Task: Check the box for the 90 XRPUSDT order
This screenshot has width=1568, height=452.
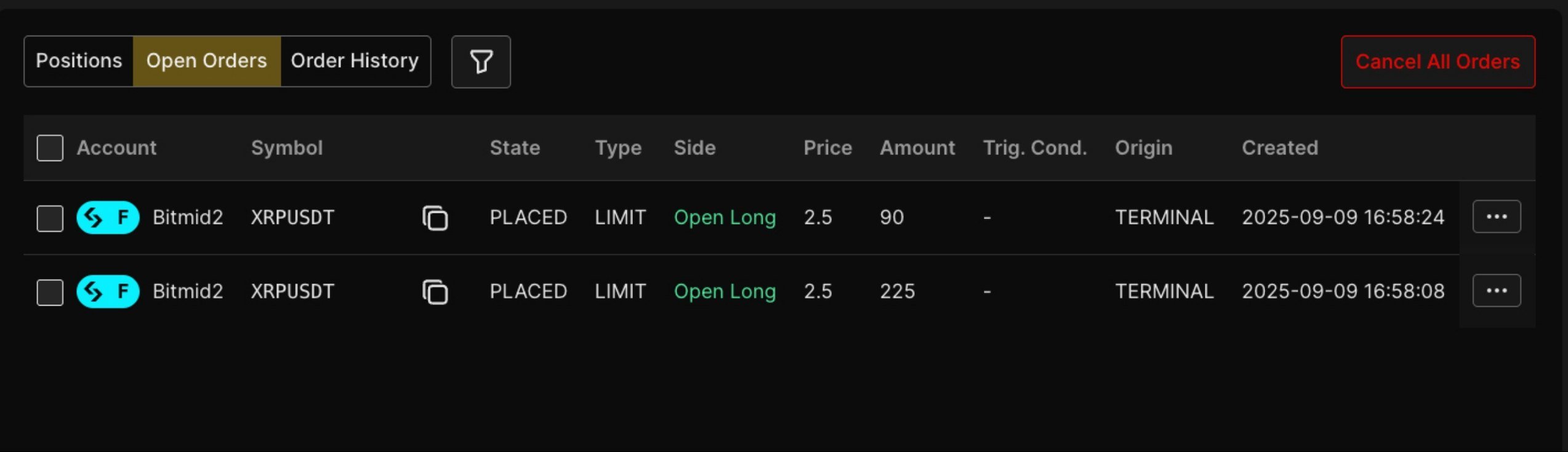Action: point(50,218)
